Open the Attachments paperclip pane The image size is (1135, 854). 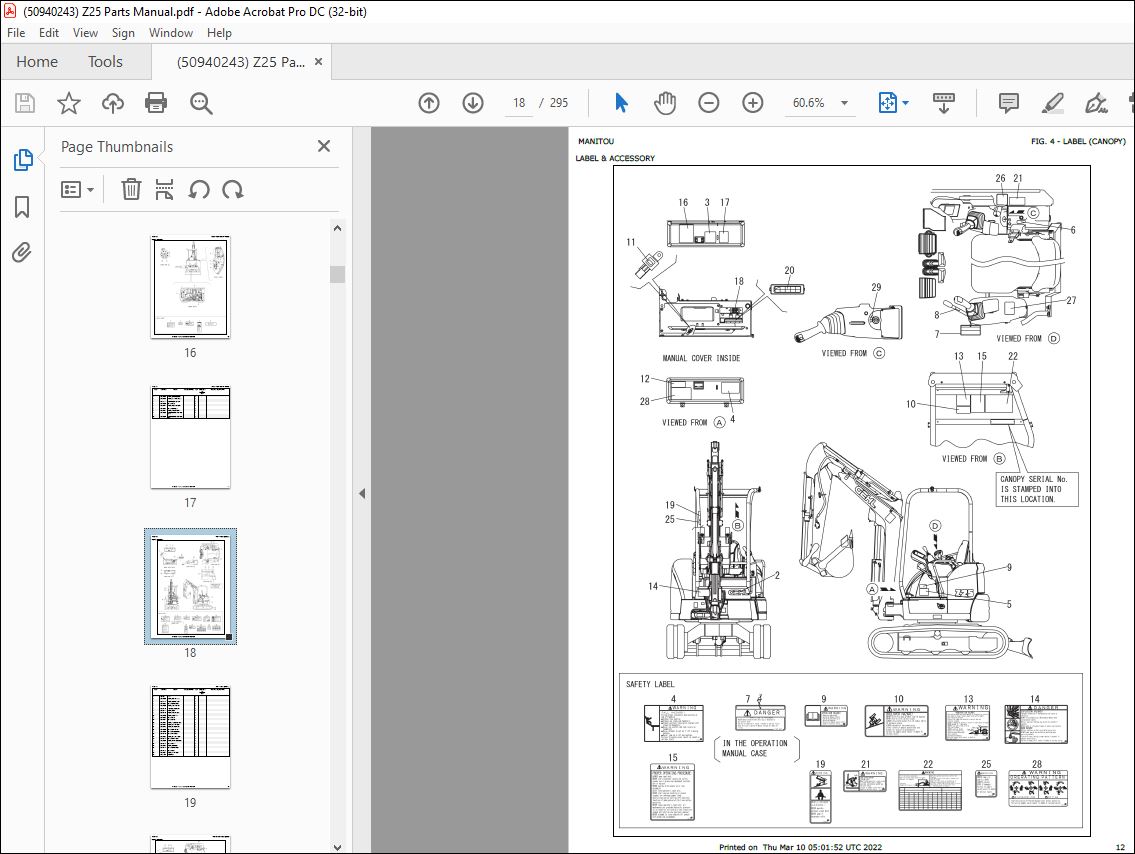click(22, 253)
